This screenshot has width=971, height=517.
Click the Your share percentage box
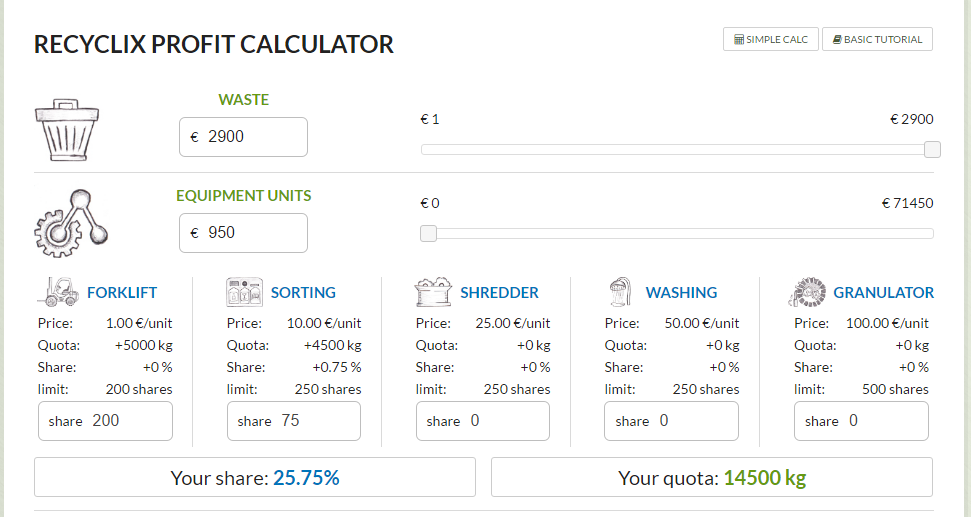(x=255, y=477)
